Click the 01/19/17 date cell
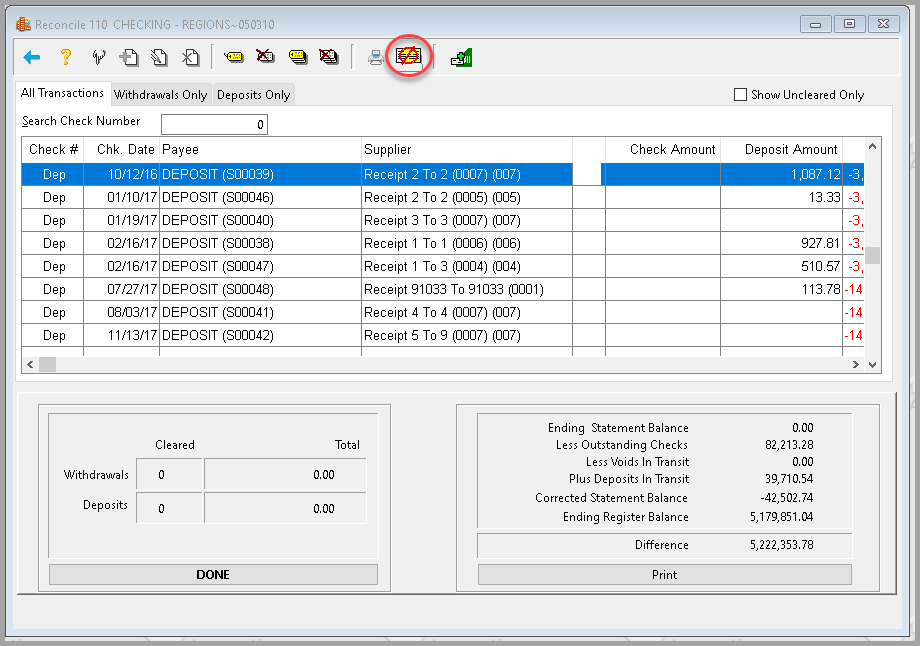This screenshot has width=920, height=646. [x=121, y=220]
